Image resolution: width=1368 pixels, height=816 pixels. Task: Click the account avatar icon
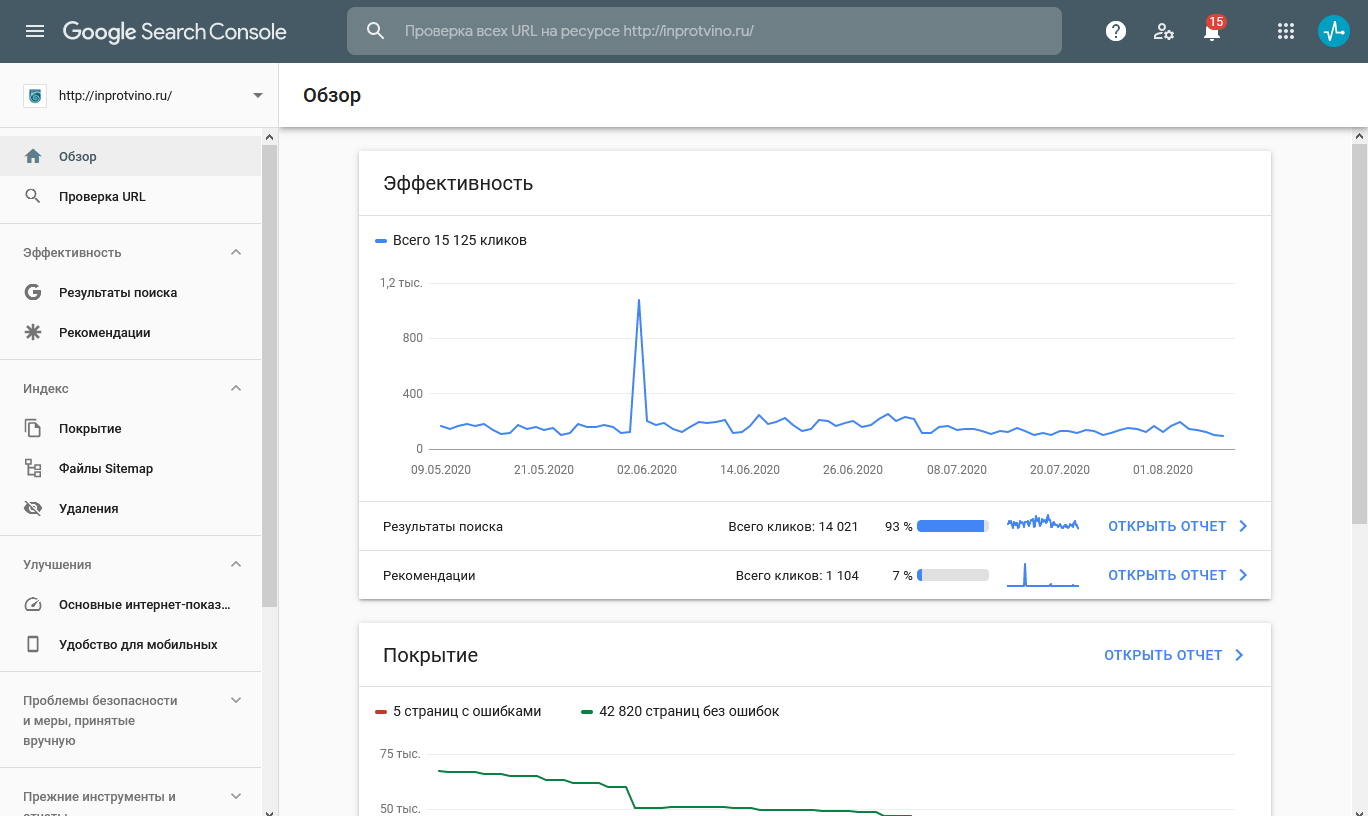(x=1334, y=31)
